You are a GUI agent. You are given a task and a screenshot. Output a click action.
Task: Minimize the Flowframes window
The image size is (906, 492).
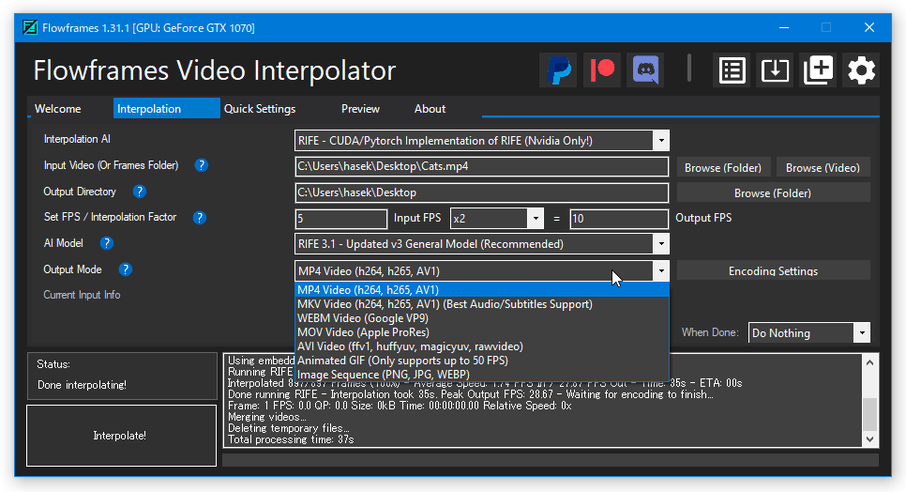pyautogui.click(x=784, y=27)
